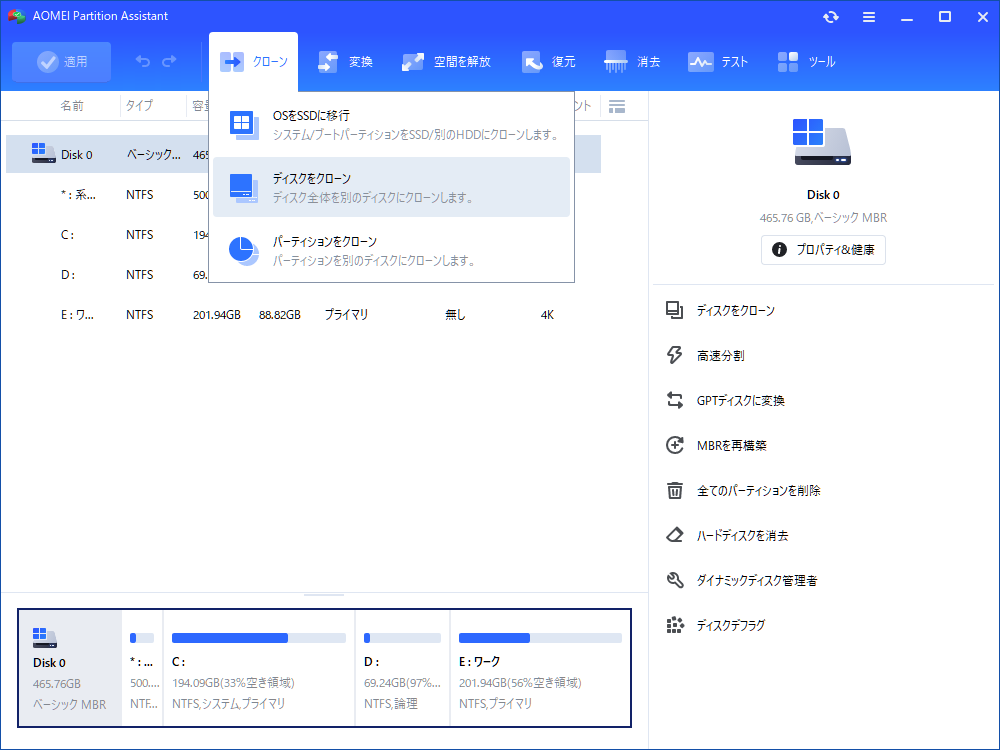Click ダイナミックディスク管理者 in the sidebar

(x=757, y=580)
